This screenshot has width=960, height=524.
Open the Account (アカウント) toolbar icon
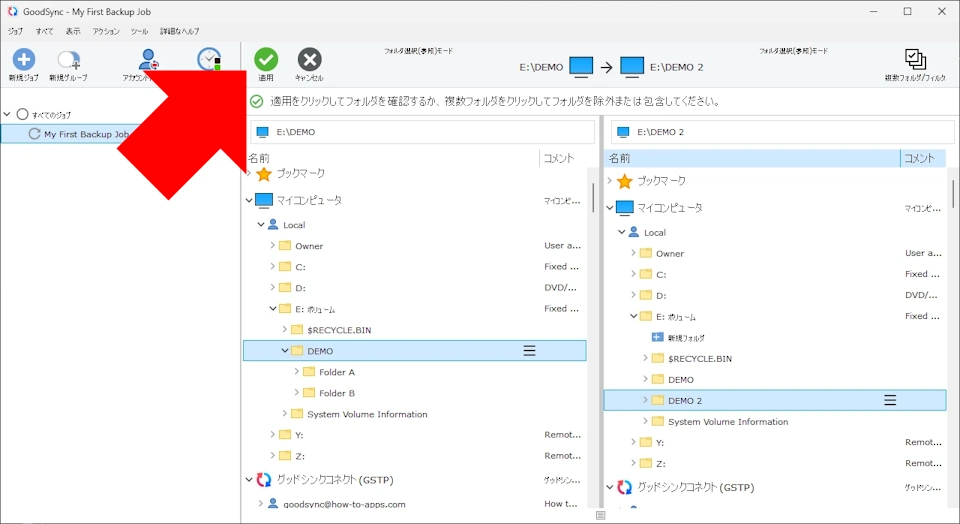(x=149, y=59)
